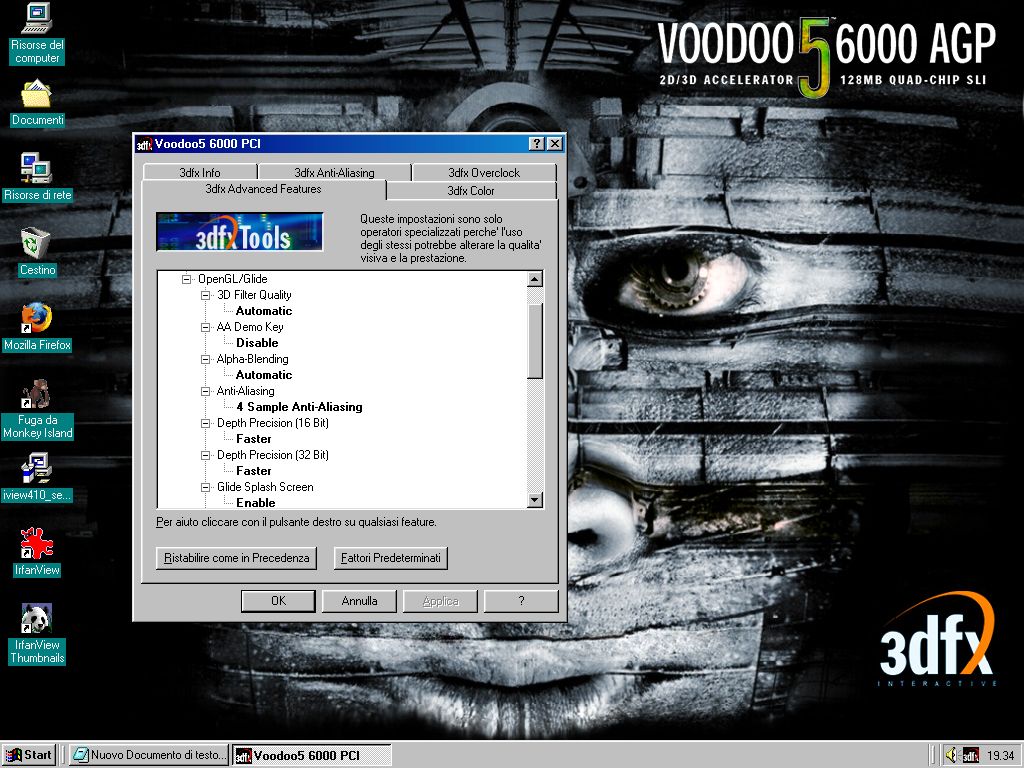The height and width of the screenshot is (768, 1024).
Task: Click the bottom question-mark help button
Action: [x=521, y=601]
